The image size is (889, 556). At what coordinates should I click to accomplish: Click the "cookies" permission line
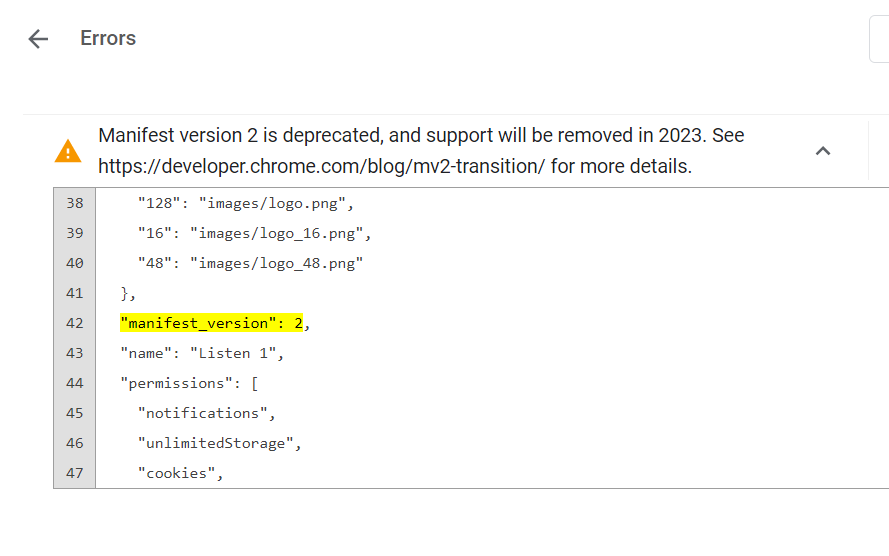point(180,473)
